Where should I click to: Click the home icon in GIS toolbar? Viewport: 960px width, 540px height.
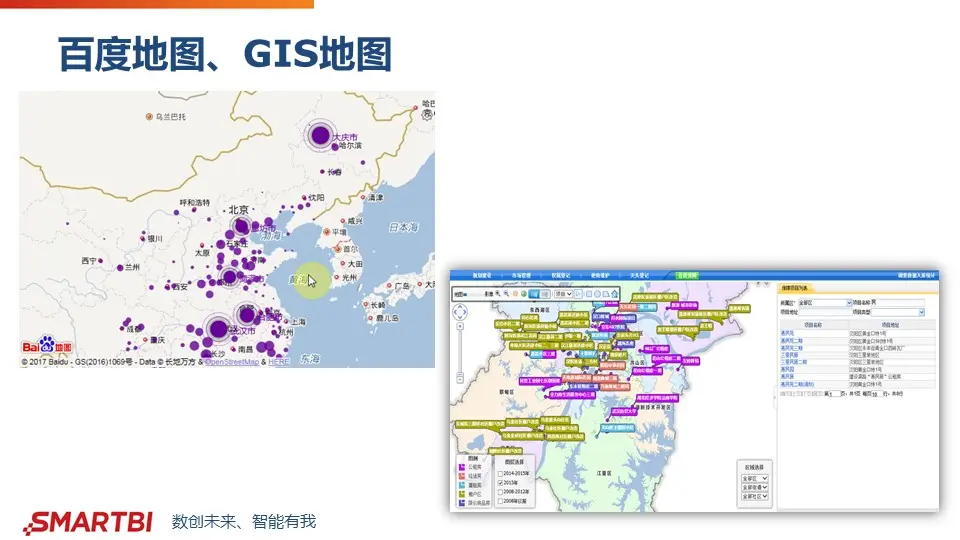tap(615, 294)
